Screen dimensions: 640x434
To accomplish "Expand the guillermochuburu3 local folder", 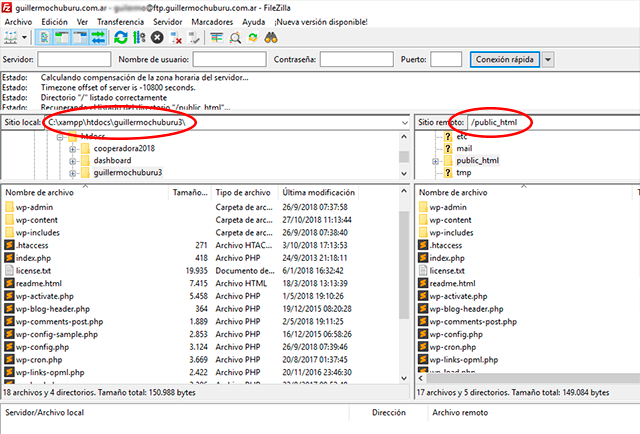I will [x=73, y=174].
